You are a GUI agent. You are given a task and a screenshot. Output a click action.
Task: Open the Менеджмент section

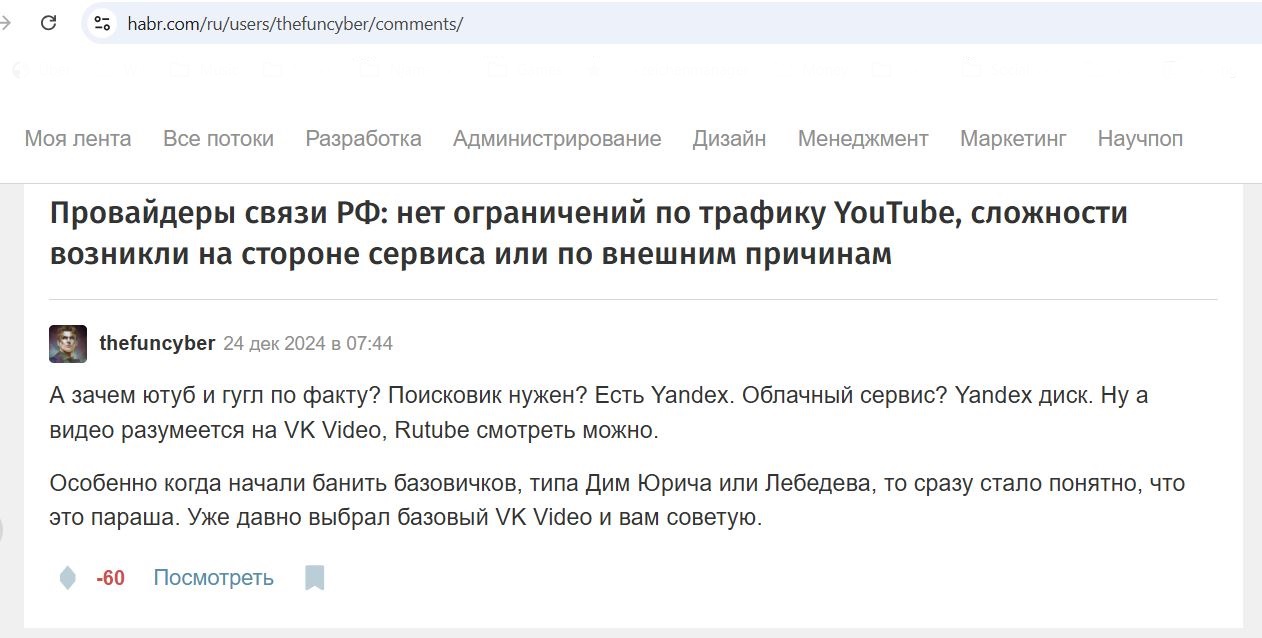pos(863,139)
